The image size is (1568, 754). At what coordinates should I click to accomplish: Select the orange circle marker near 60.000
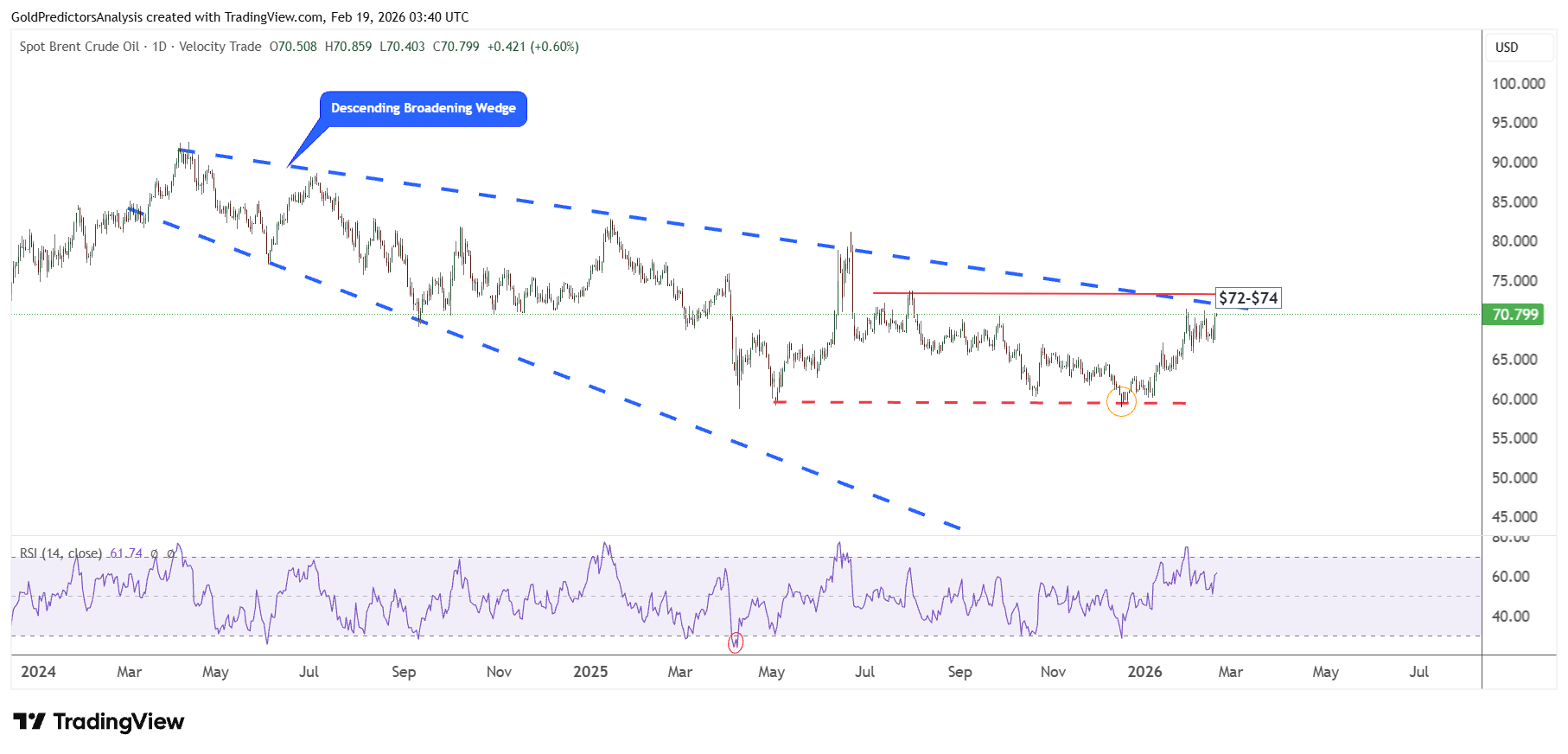click(x=1121, y=401)
